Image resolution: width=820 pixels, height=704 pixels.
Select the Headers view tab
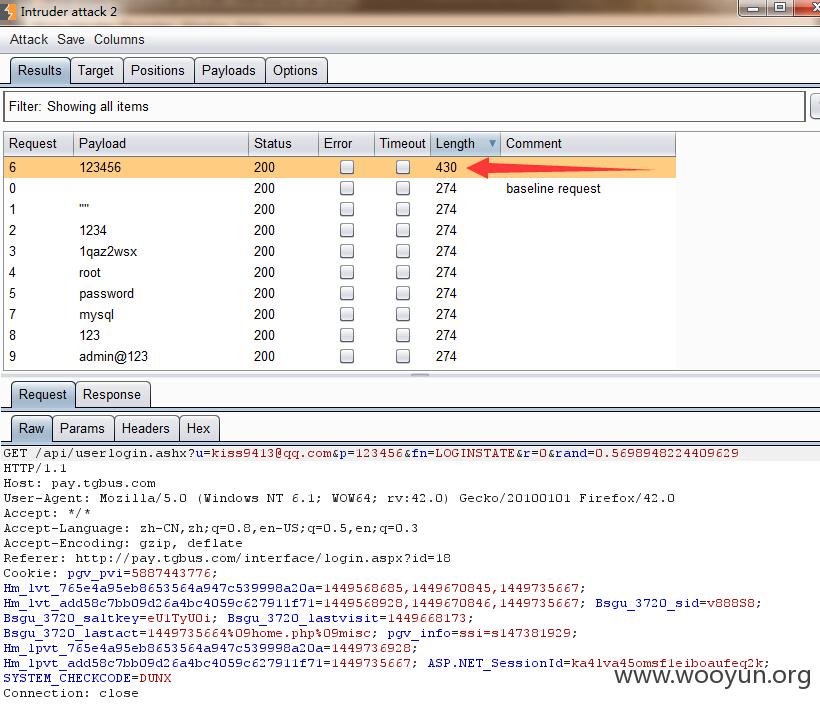point(146,428)
